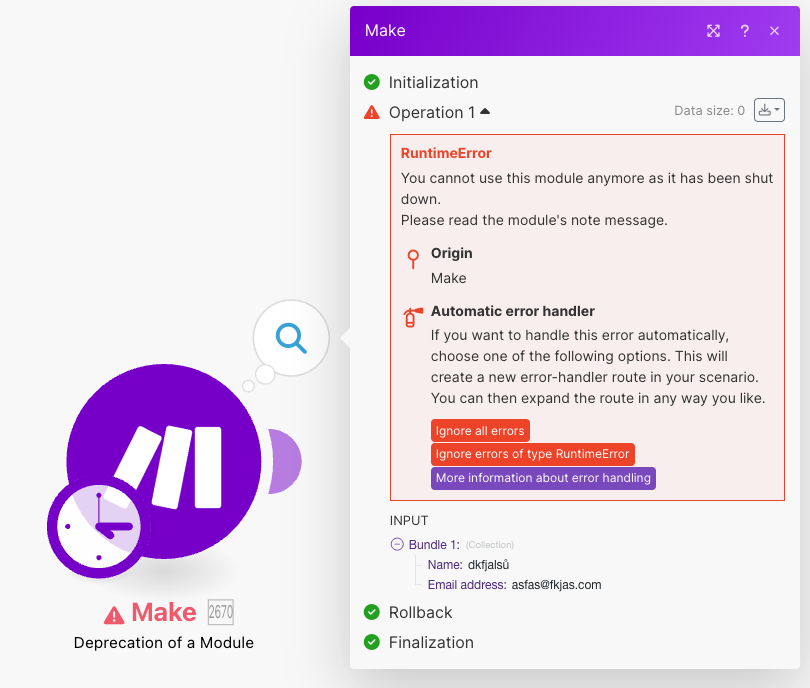Image resolution: width=810 pixels, height=688 pixels.
Task: Click the Finalization step label
Action: pyautogui.click(x=431, y=643)
